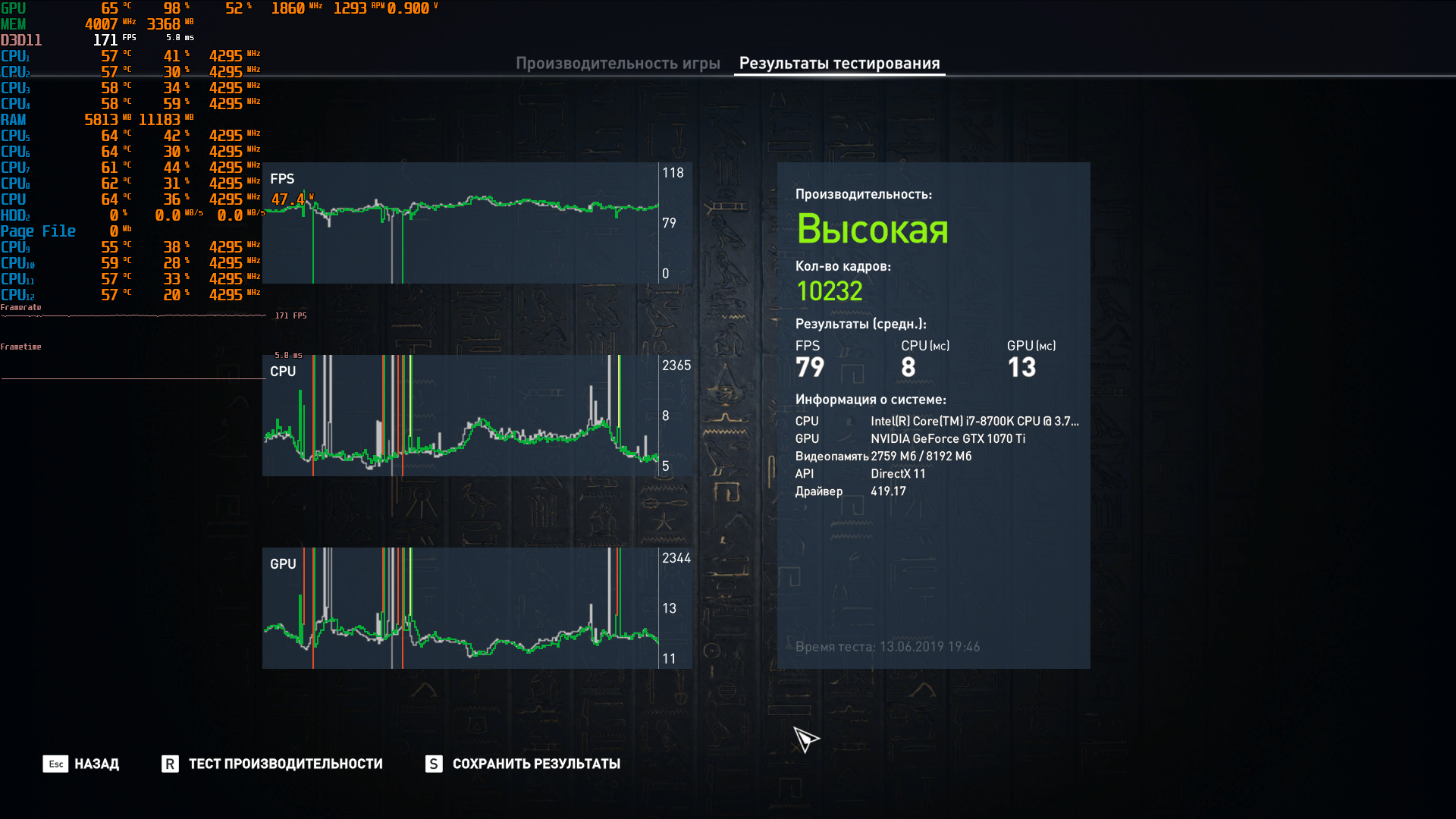
Task: Switch to Производительность игры tab
Action: 617,64
